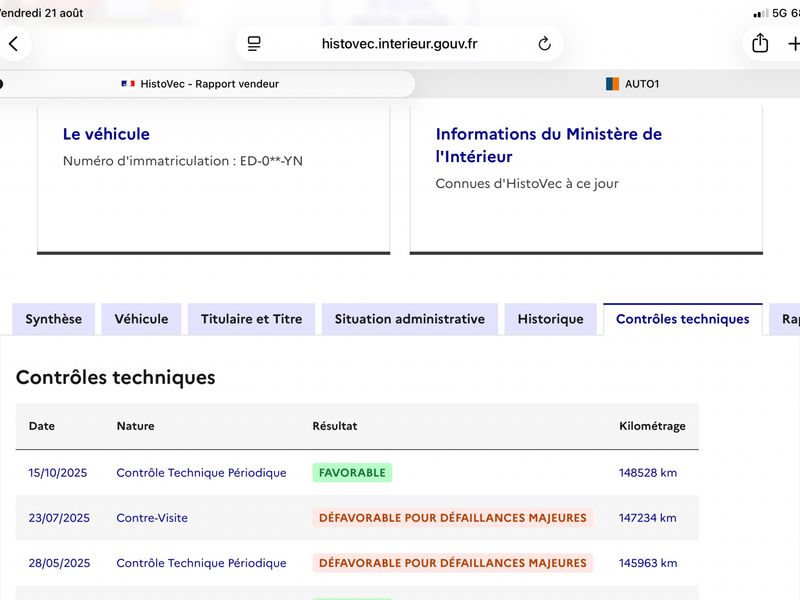
Task: Click the French flag favicon on HistoVec tab
Action: 128,84
